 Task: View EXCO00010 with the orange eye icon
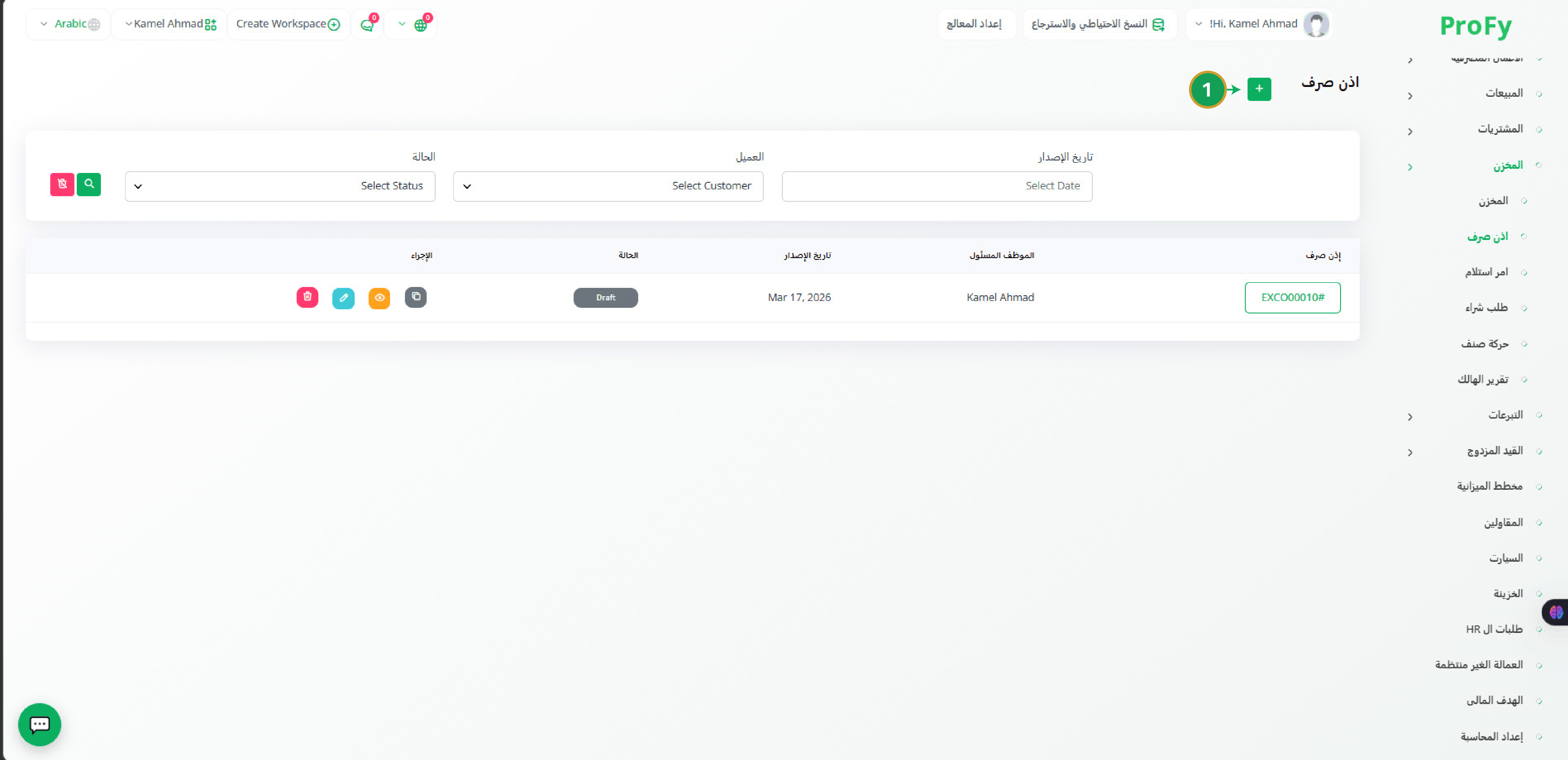[379, 298]
